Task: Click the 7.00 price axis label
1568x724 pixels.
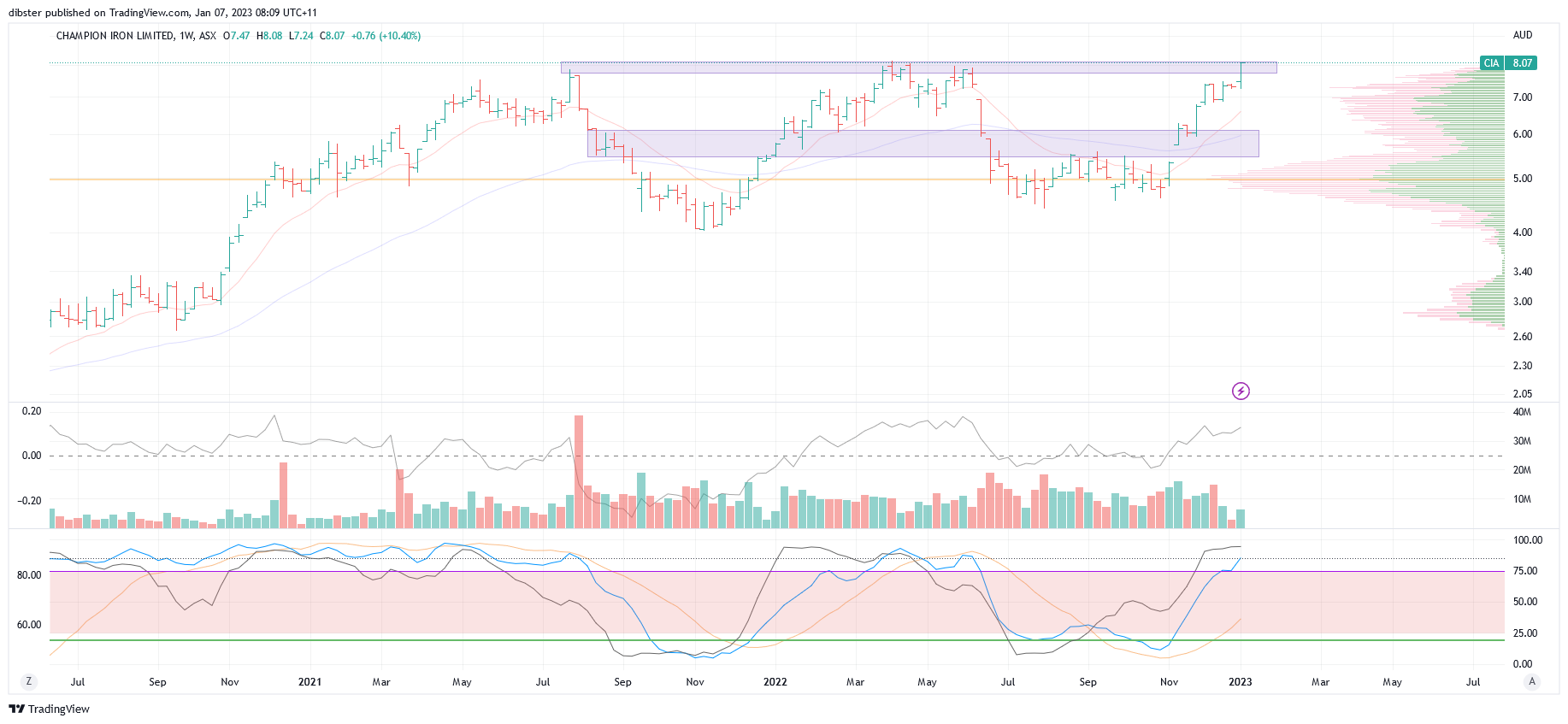Action: (1522, 97)
